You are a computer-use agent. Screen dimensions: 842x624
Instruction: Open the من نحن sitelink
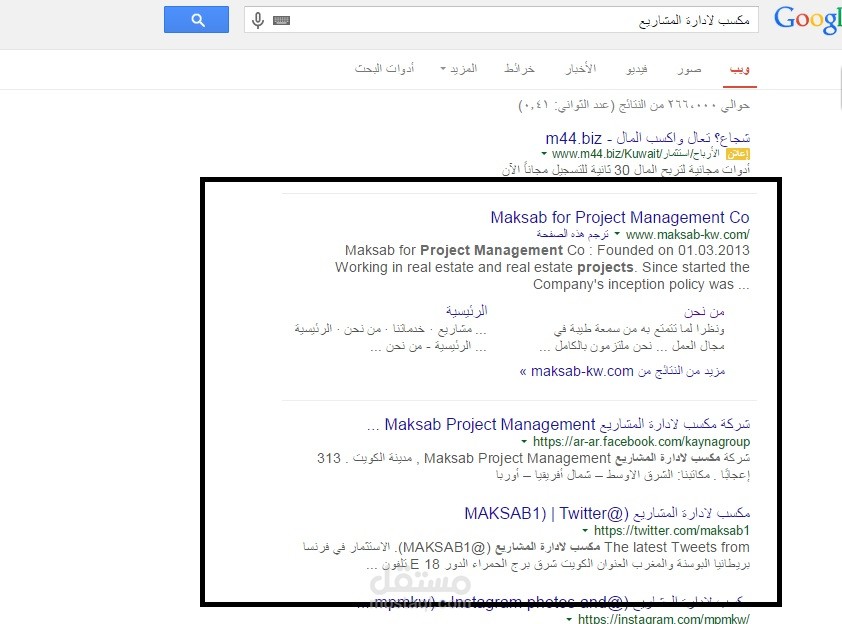pos(704,311)
